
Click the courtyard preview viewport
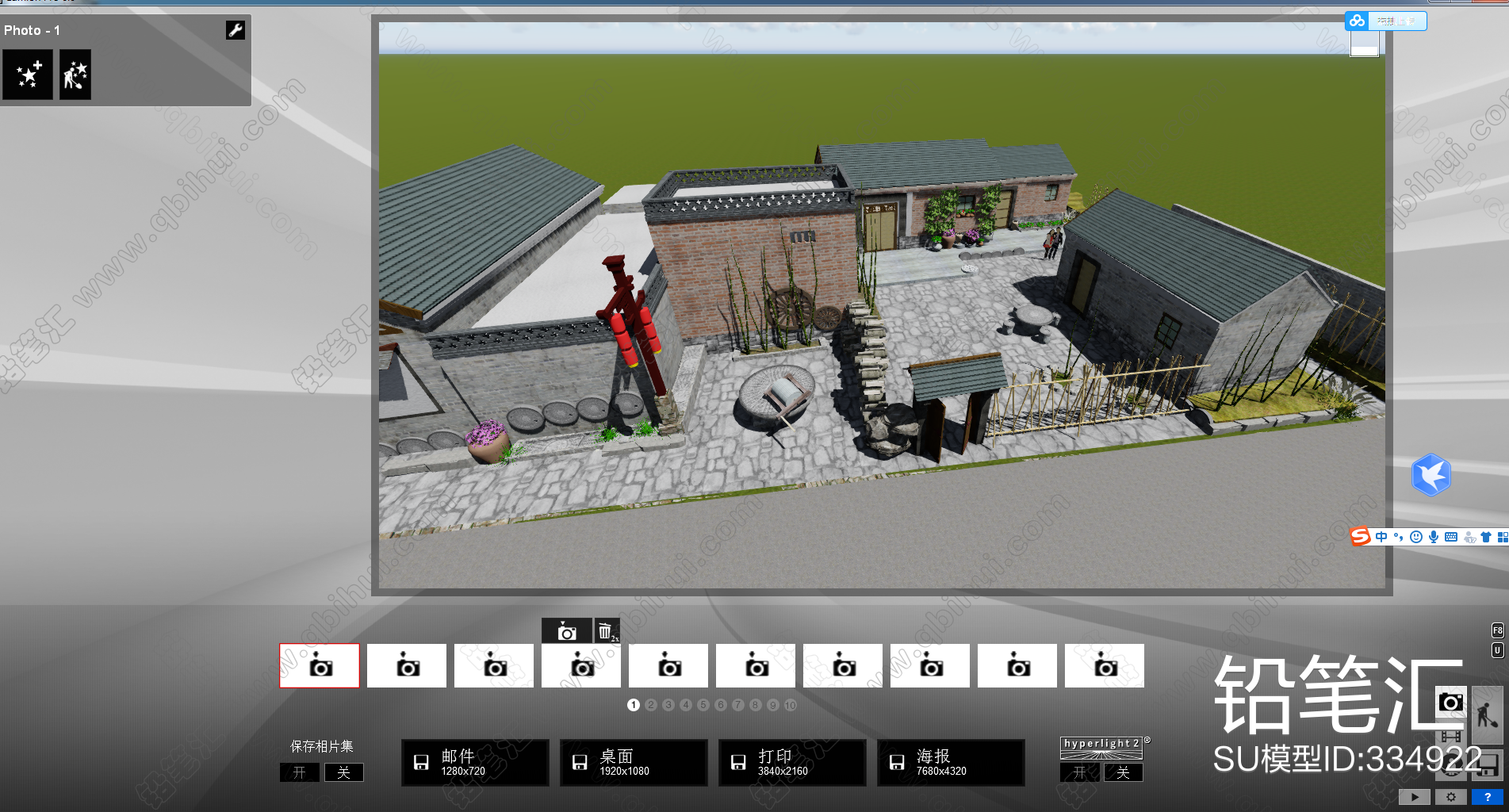click(882, 305)
